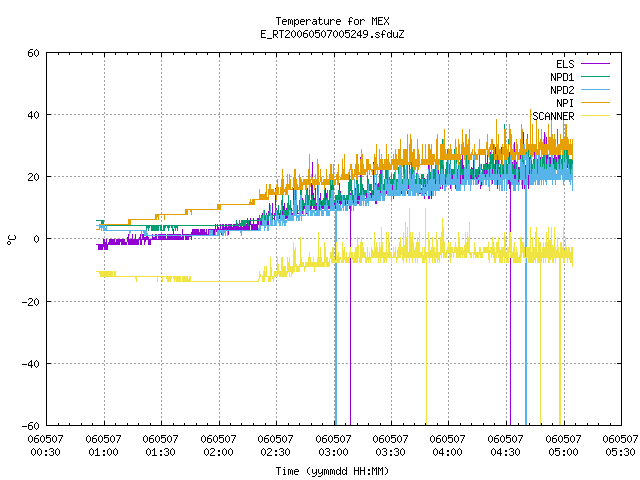Click the y-axis label 60
Screen dimensions: 640x480
[x=33, y=53]
